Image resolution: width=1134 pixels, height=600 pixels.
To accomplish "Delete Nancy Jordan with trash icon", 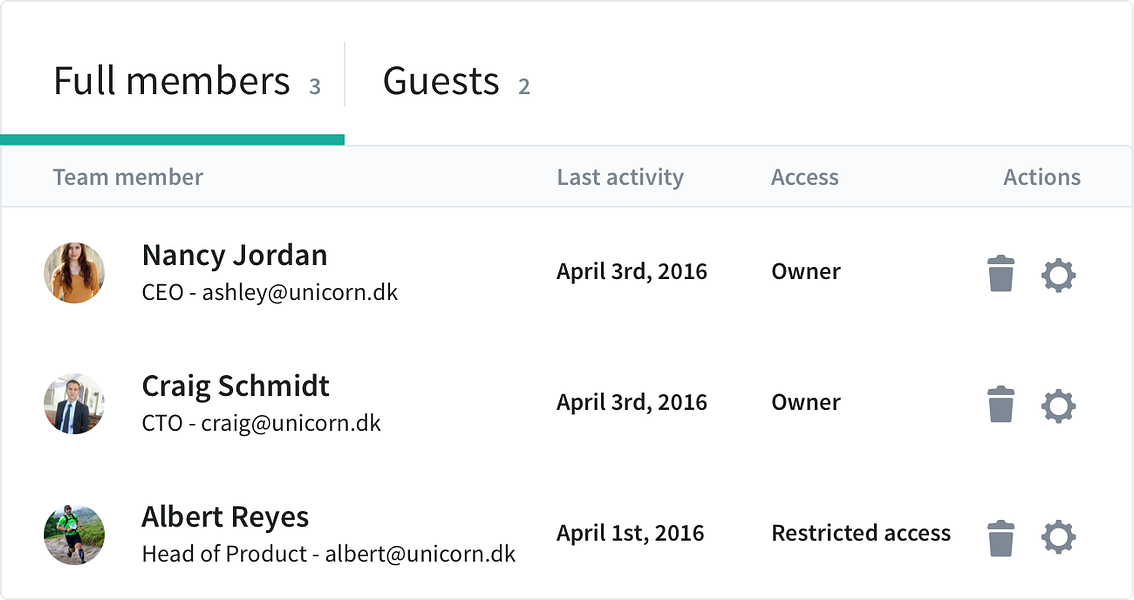I will coord(1001,273).
